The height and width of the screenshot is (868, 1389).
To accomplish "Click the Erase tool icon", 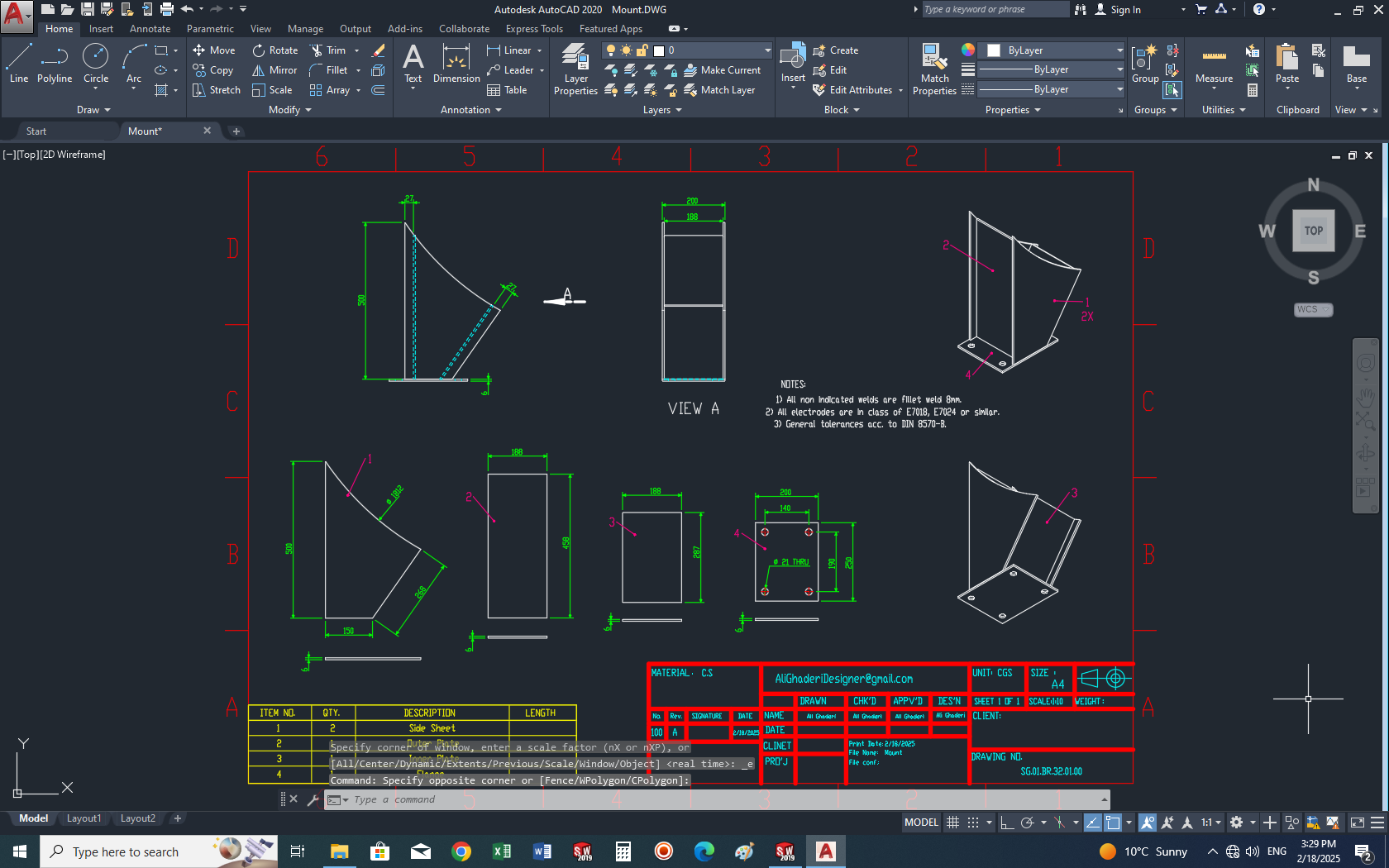I will click(379, 50).
